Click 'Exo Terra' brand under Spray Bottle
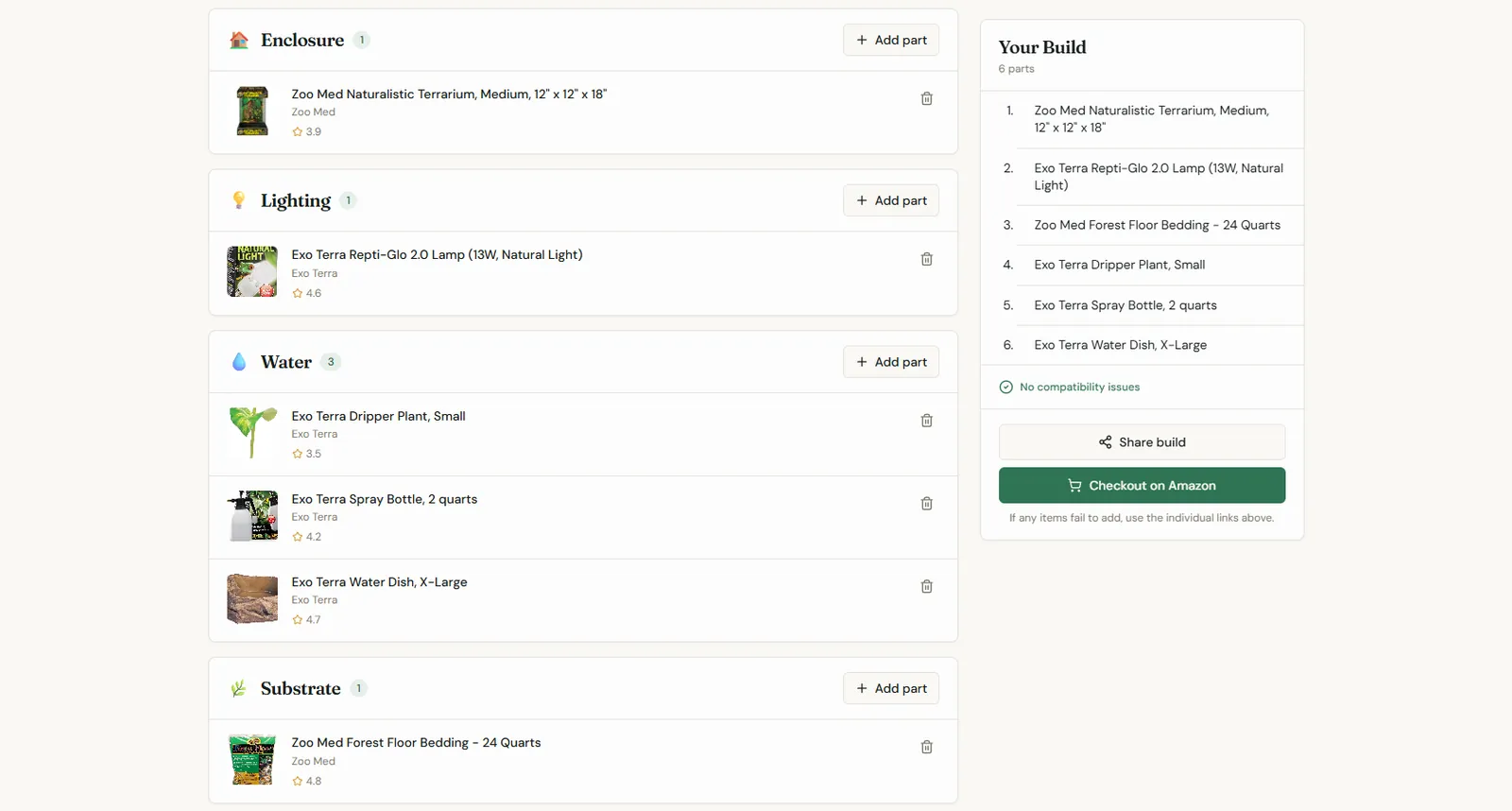Image resolution: width=1512 pixels, height=811 pixels. [314, 517]
